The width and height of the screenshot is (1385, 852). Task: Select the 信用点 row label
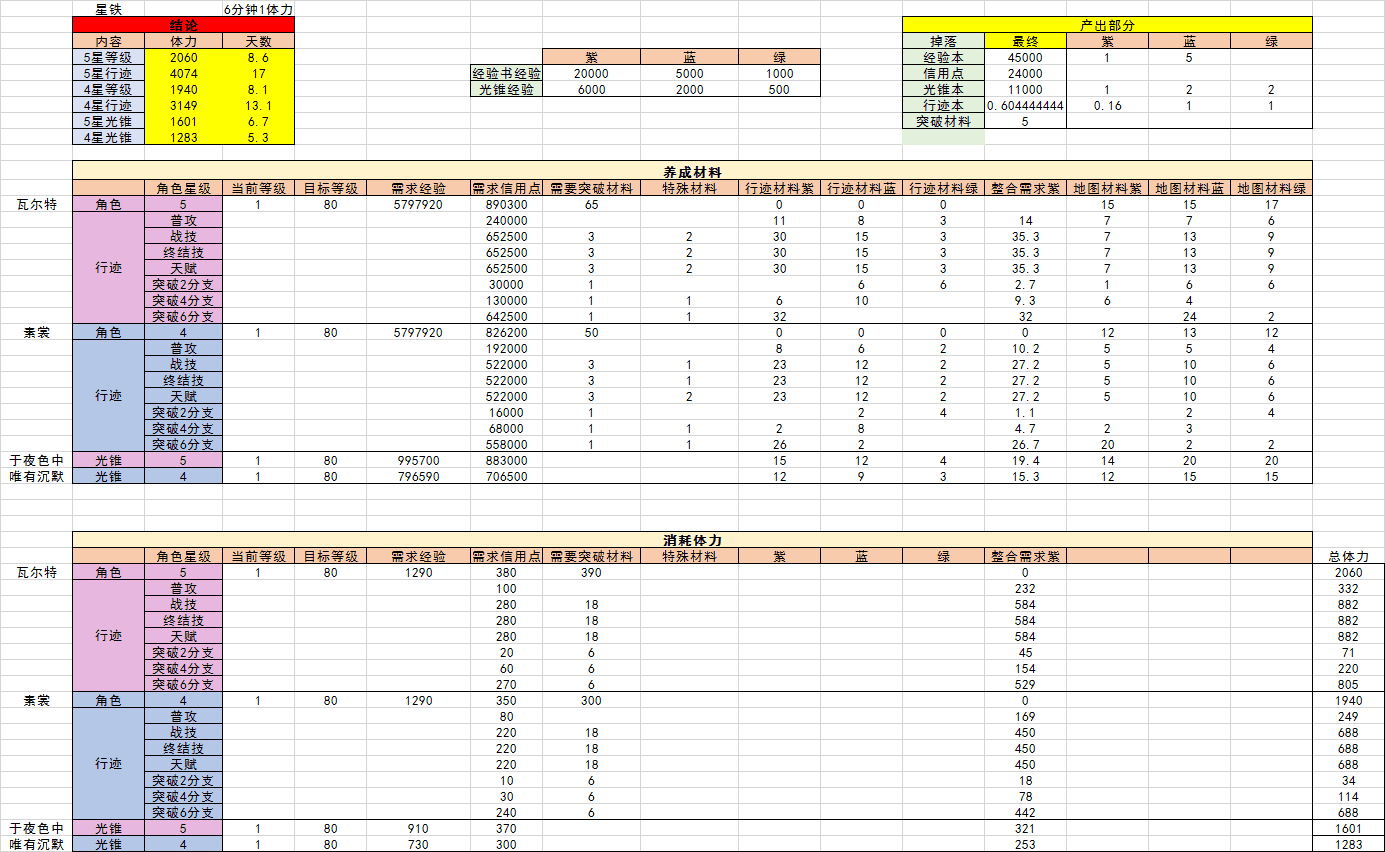(x=943, y=73)
